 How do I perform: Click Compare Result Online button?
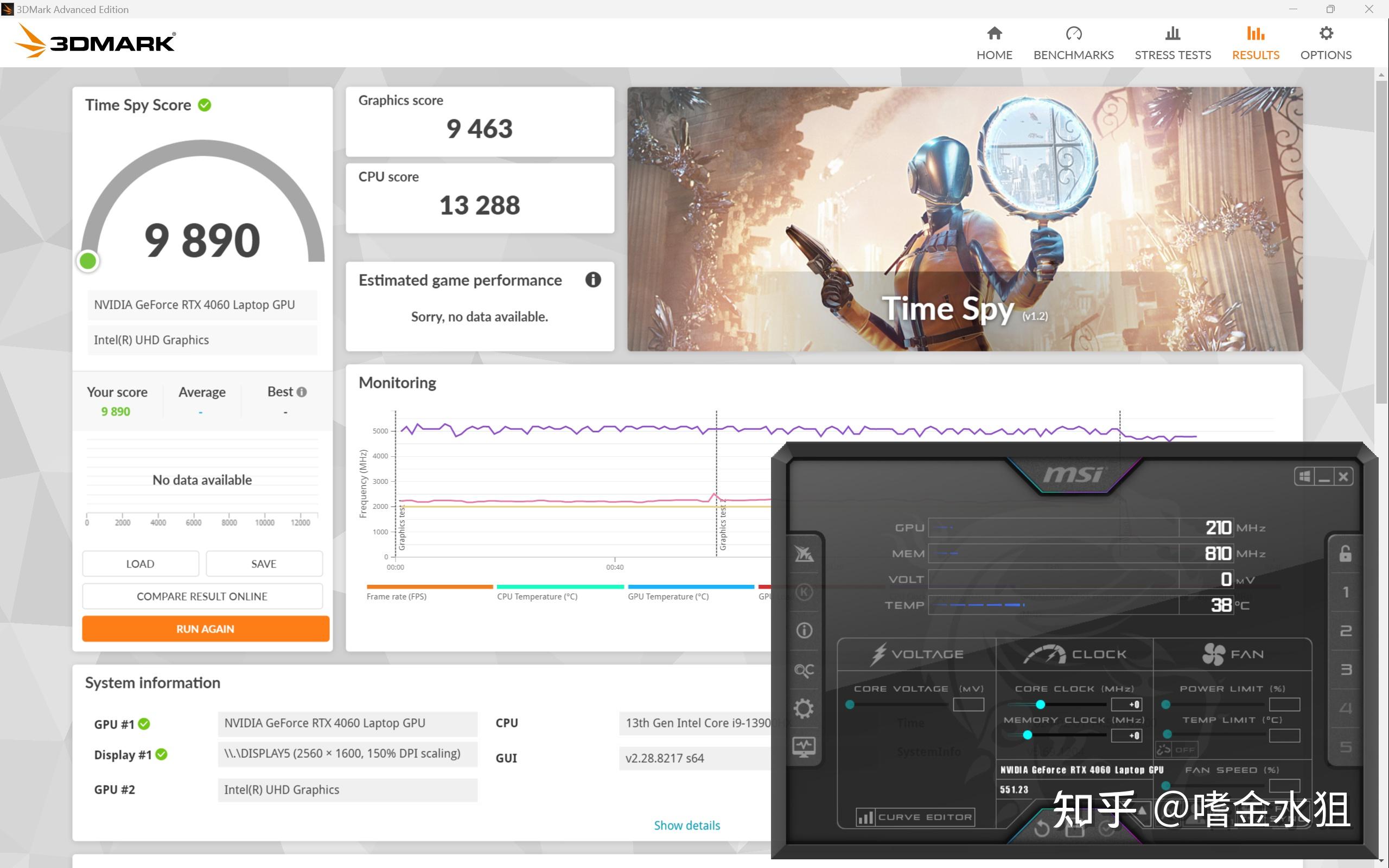tap(202, 596)
